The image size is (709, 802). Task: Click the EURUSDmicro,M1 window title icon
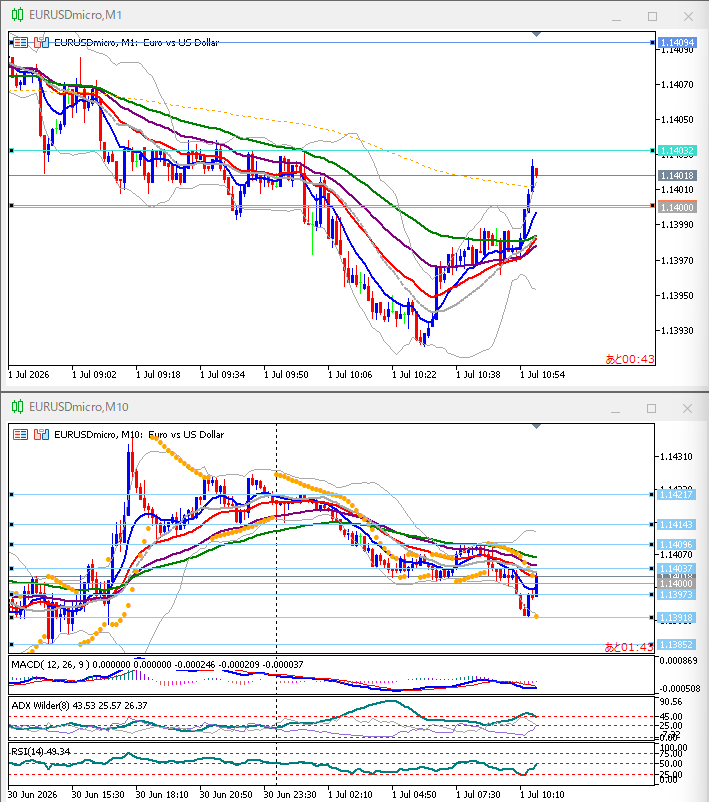click(x=17, y=15)
